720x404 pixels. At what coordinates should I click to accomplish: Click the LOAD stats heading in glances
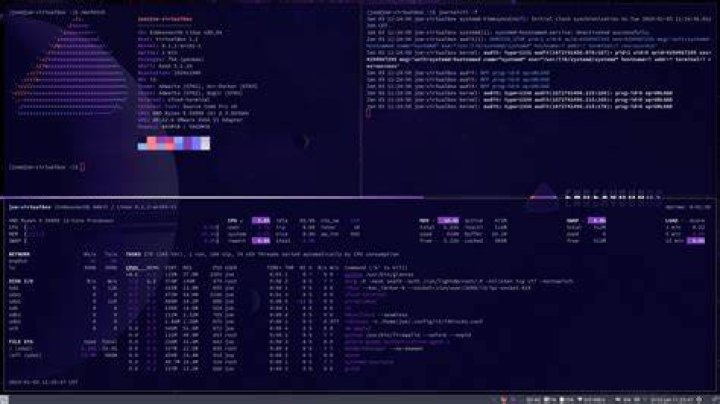click(672, 221)
